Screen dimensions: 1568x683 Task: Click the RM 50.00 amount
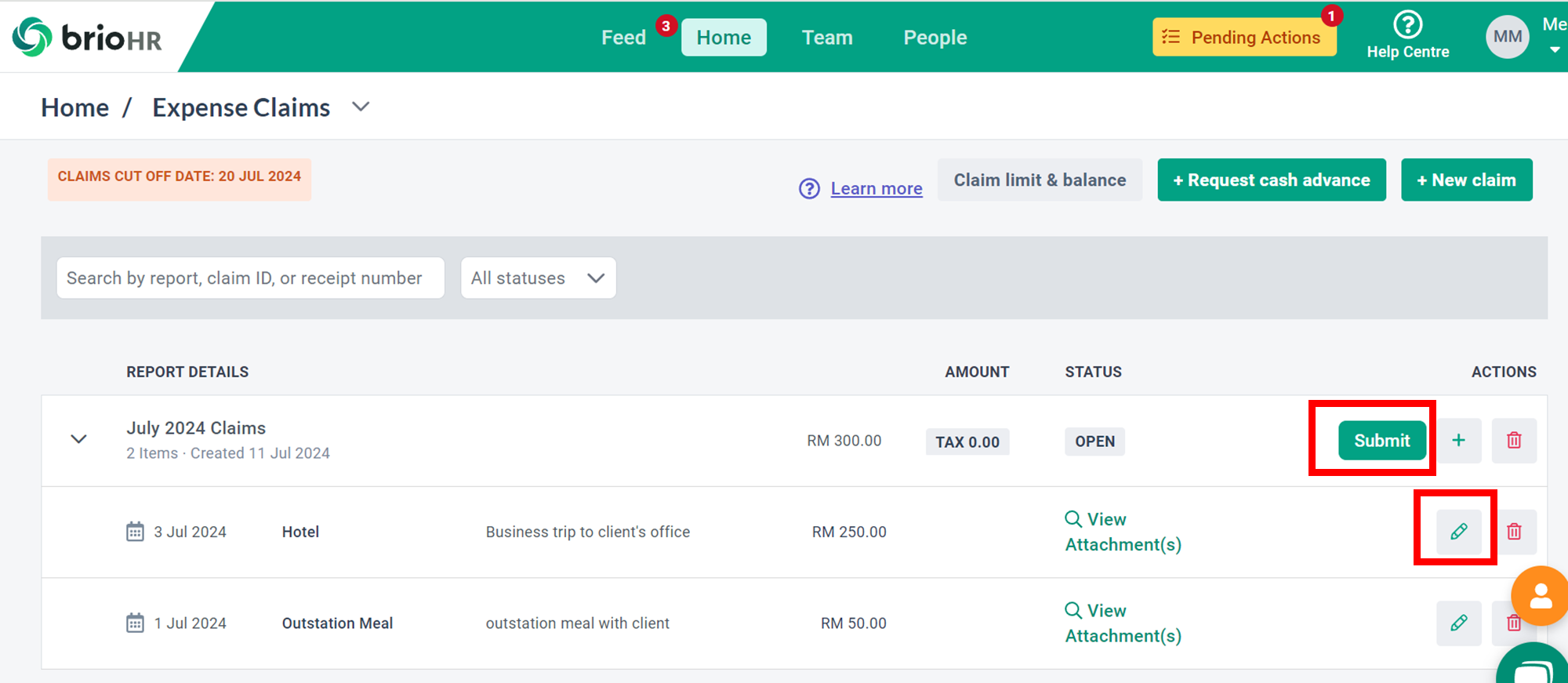854,623
